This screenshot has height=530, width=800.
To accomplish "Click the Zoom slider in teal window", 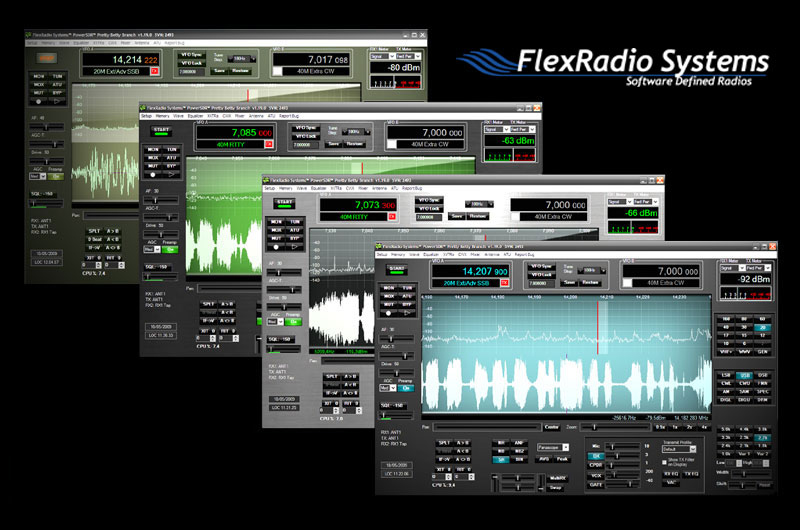I will (614, 427).
